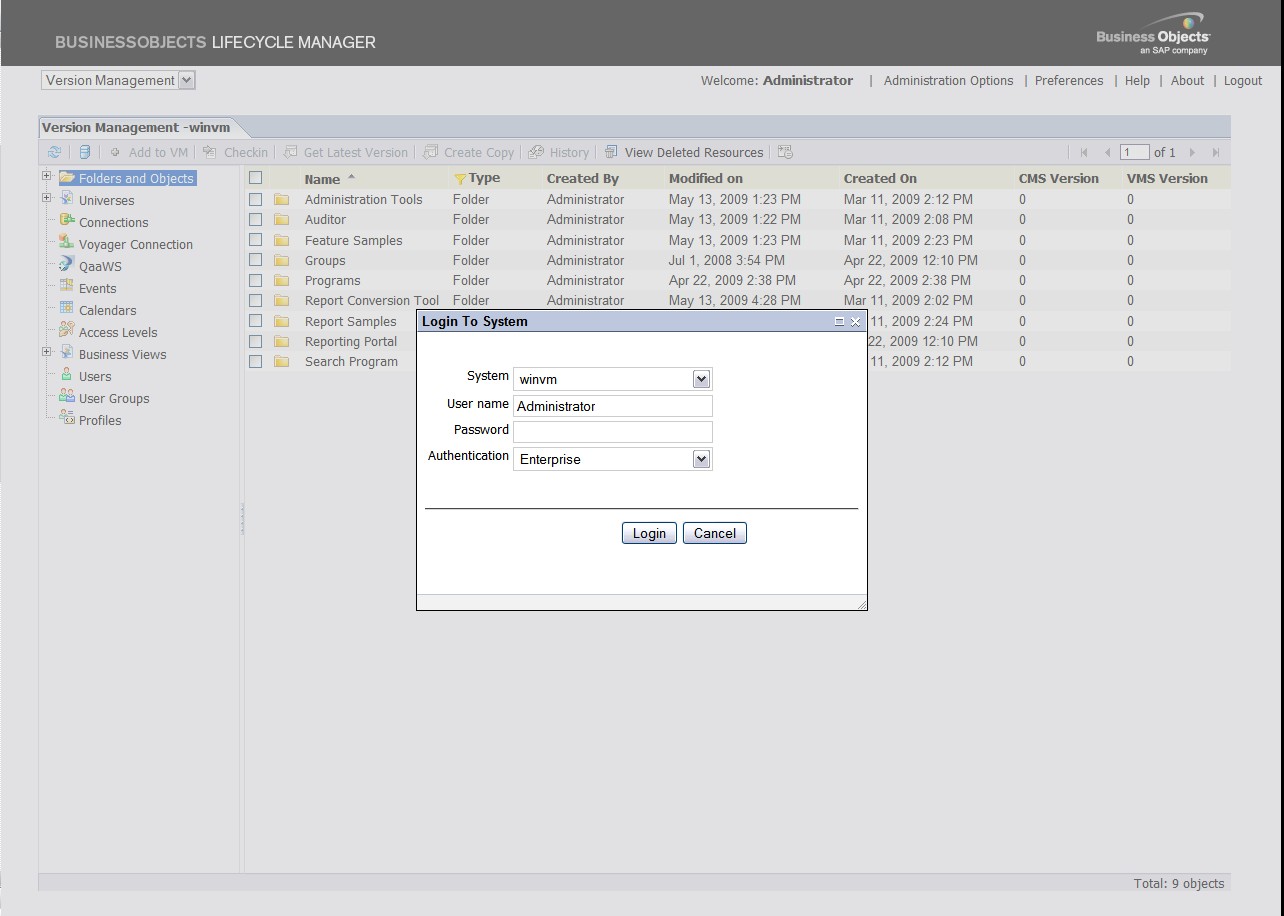The width and height of the screenshot is (1284, 916).
Task: Select User Groups in the tree
Action: pos(114,398)
